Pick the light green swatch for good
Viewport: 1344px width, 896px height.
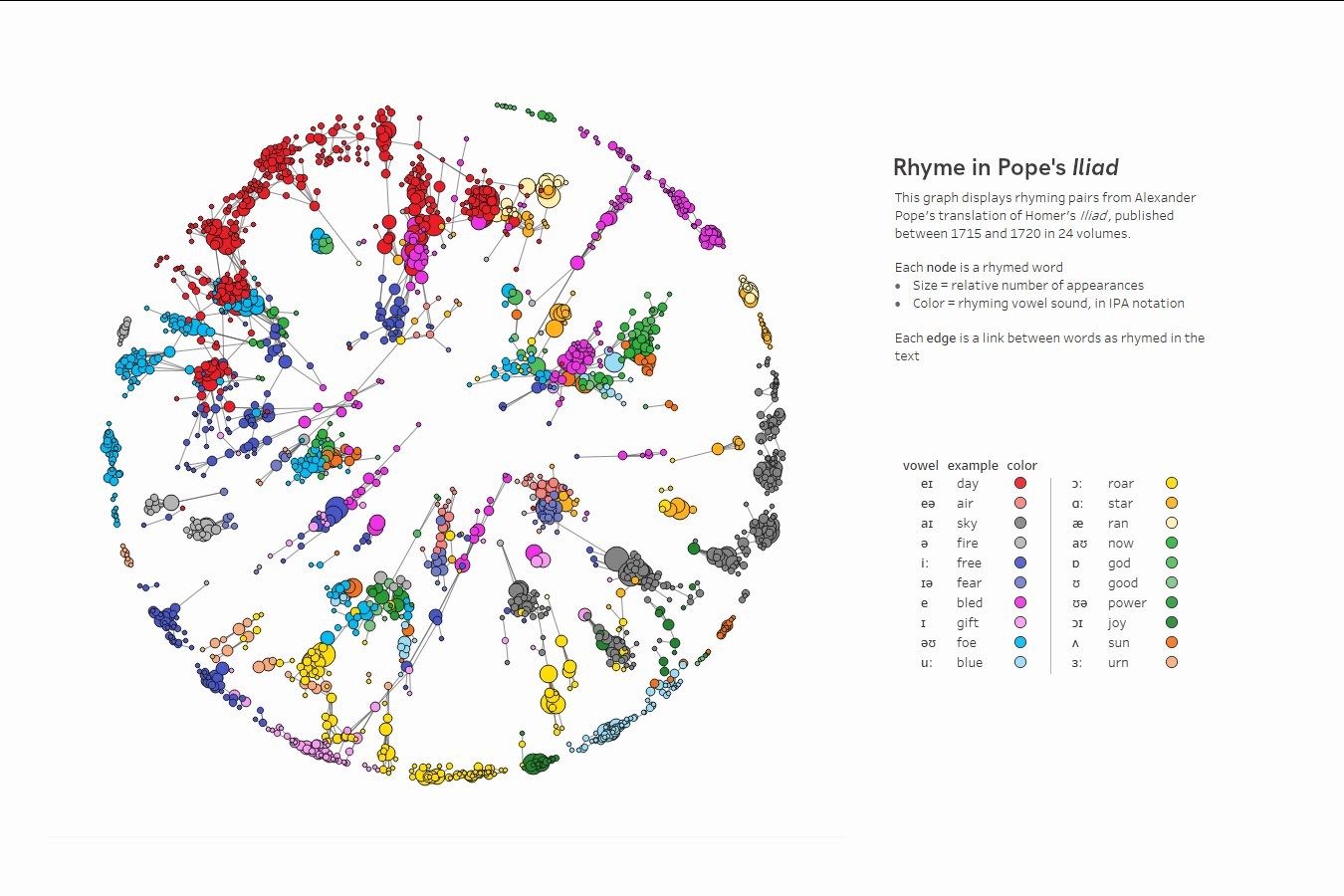tap(1172, 582)
